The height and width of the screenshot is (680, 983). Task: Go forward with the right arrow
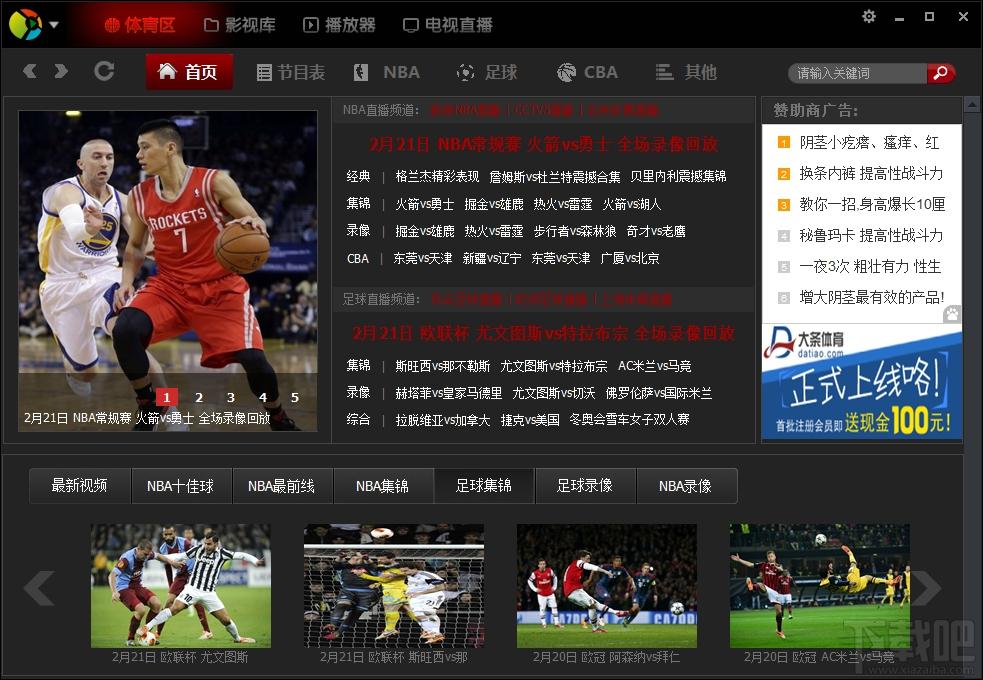(61, 71)
